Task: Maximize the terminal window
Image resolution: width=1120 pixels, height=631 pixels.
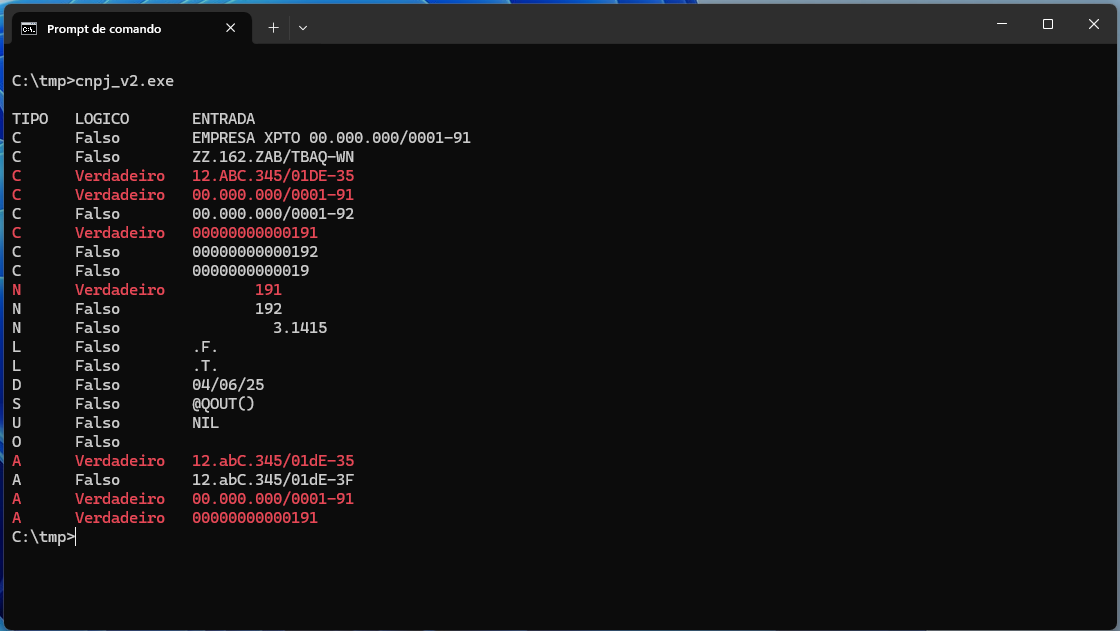Action: (1047, 24)
